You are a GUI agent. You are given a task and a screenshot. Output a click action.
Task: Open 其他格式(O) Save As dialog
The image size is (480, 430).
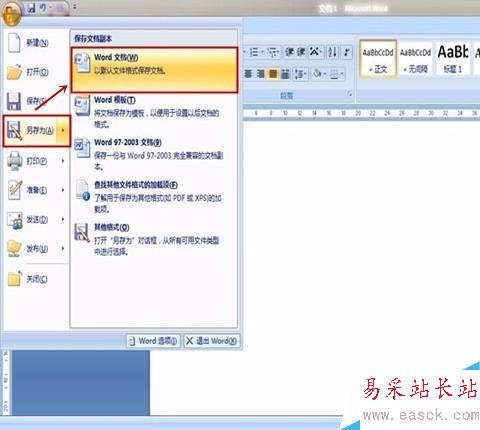point(154,239)
